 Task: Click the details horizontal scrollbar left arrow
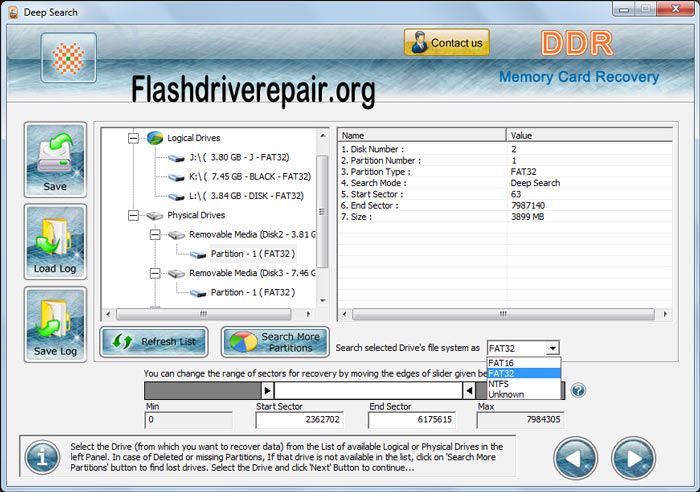tap(344, 314)
